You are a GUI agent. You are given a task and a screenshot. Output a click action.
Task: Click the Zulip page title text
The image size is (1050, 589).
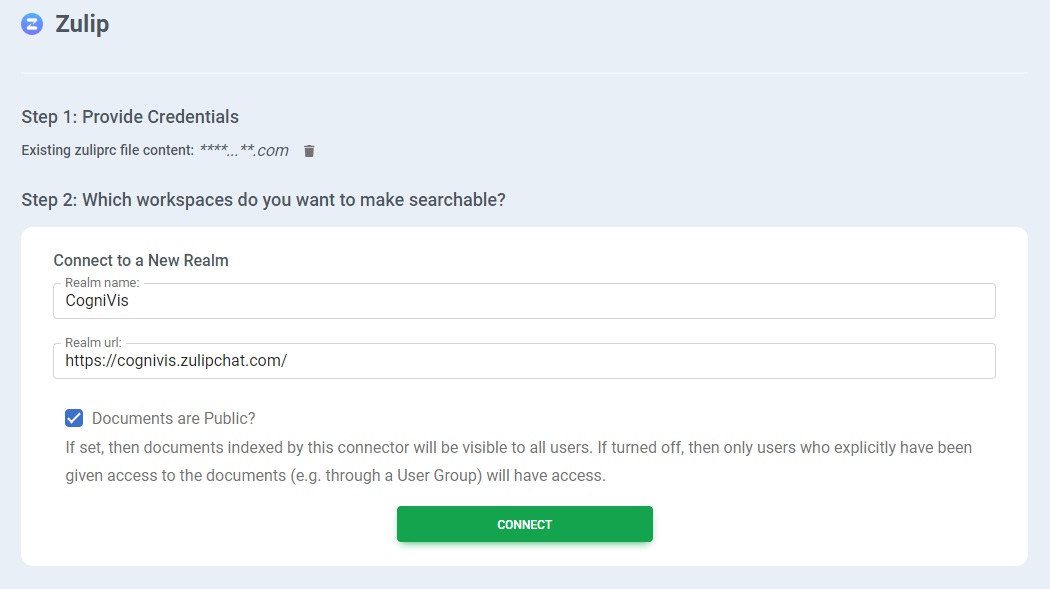coord(82,25)
